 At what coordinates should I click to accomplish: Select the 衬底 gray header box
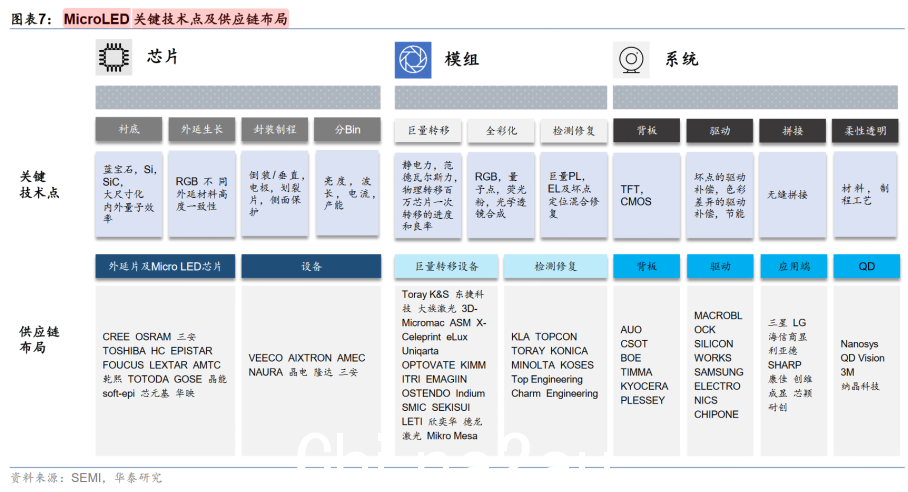129,130
